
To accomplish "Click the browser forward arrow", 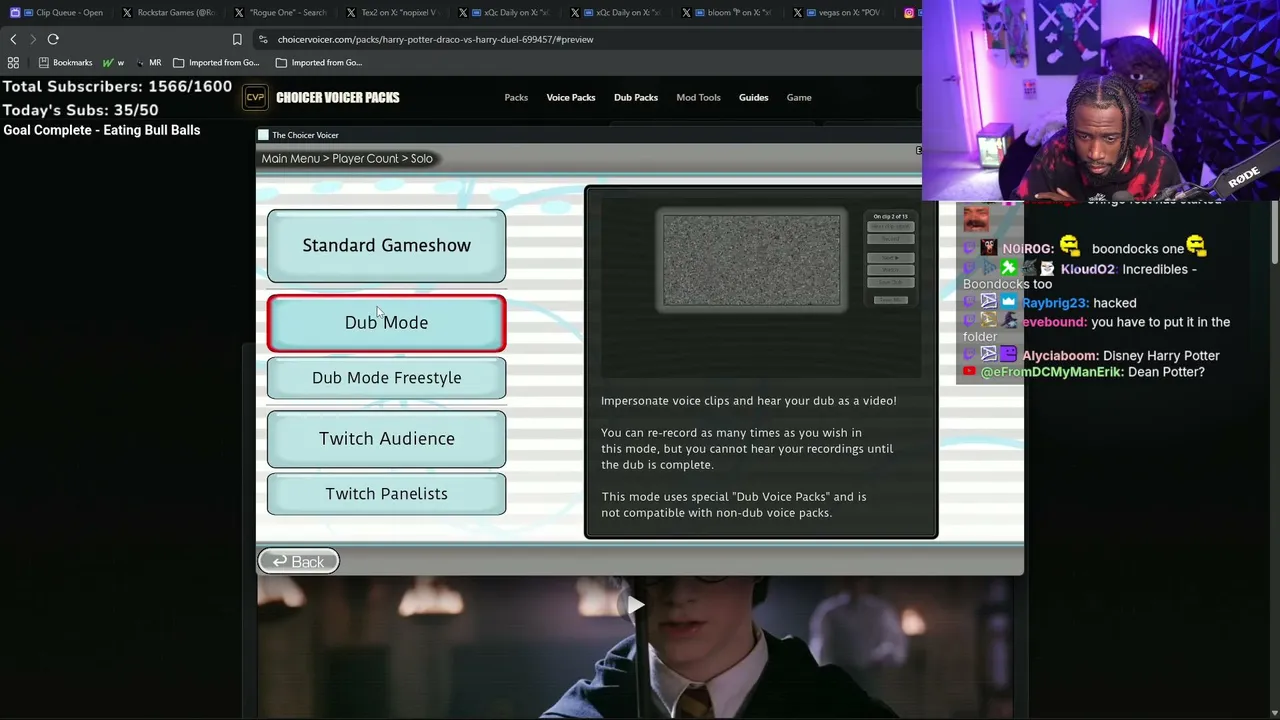I will coord(33,39).
